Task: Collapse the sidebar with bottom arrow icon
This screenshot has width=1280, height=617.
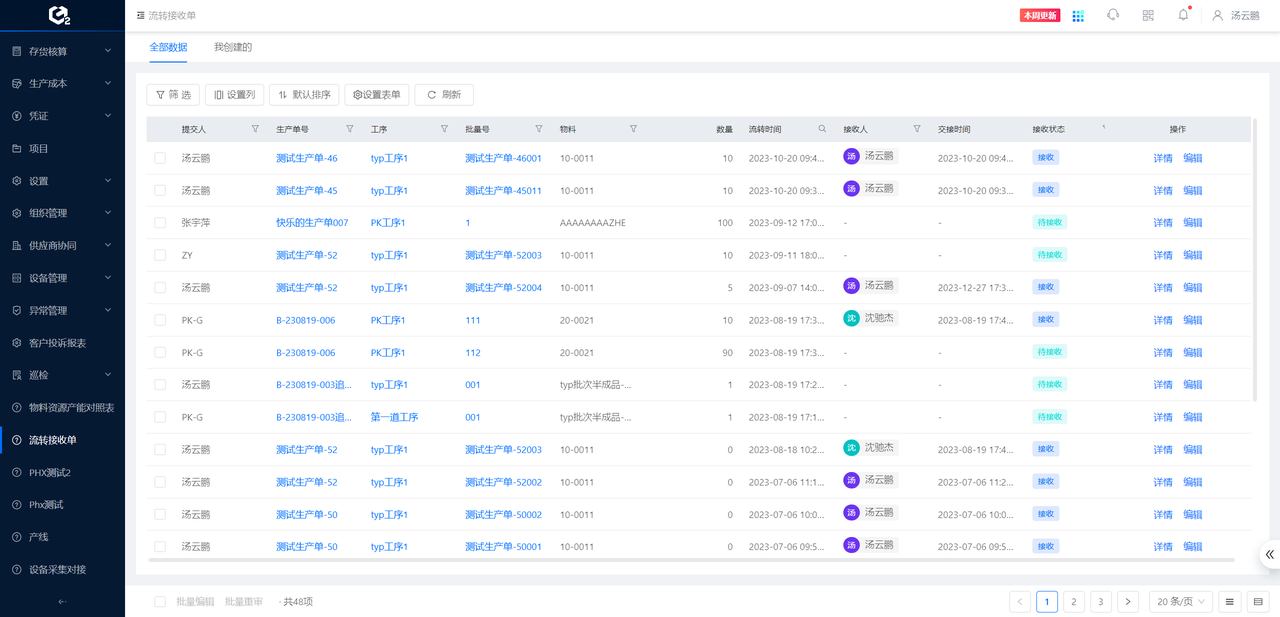Action: pos(62,602)
